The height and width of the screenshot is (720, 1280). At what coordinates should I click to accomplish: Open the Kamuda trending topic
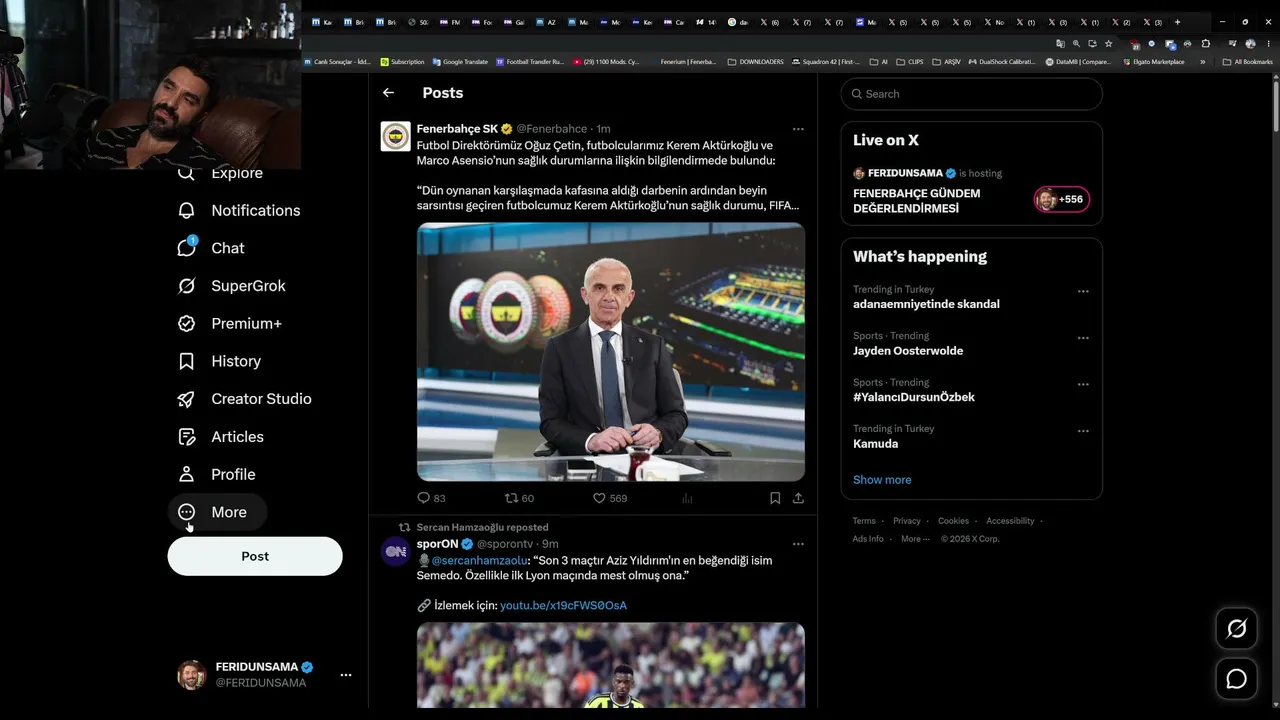pyautogui.click(x=876, y=444)
